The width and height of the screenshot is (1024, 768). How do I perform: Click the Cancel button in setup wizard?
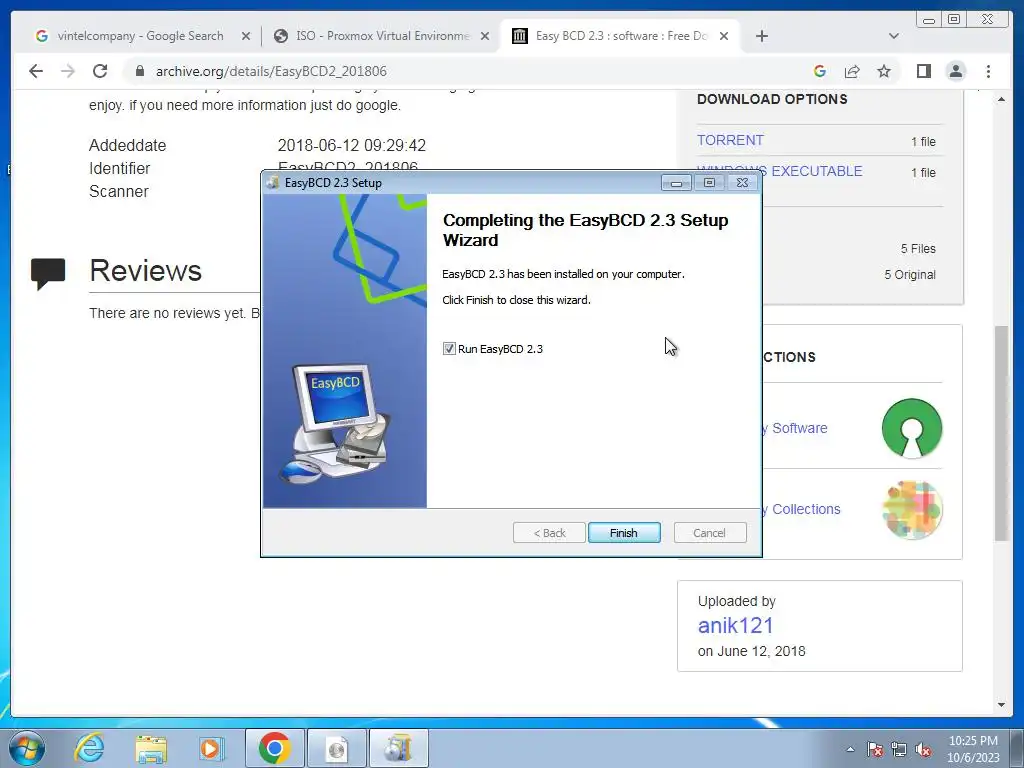pyautogui.click(x=709, y=533)
